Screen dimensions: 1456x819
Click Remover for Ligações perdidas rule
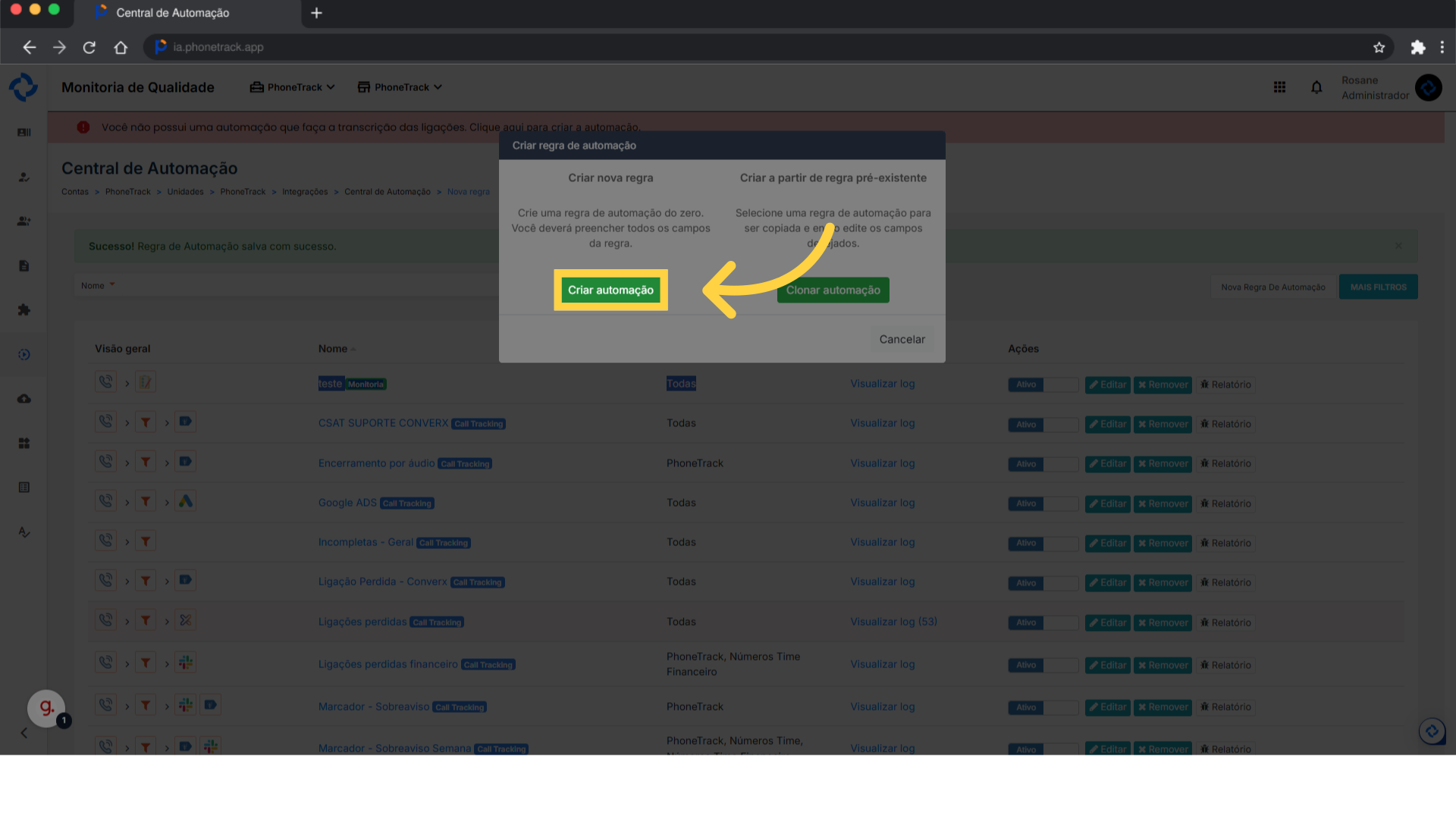point(1163,623)
